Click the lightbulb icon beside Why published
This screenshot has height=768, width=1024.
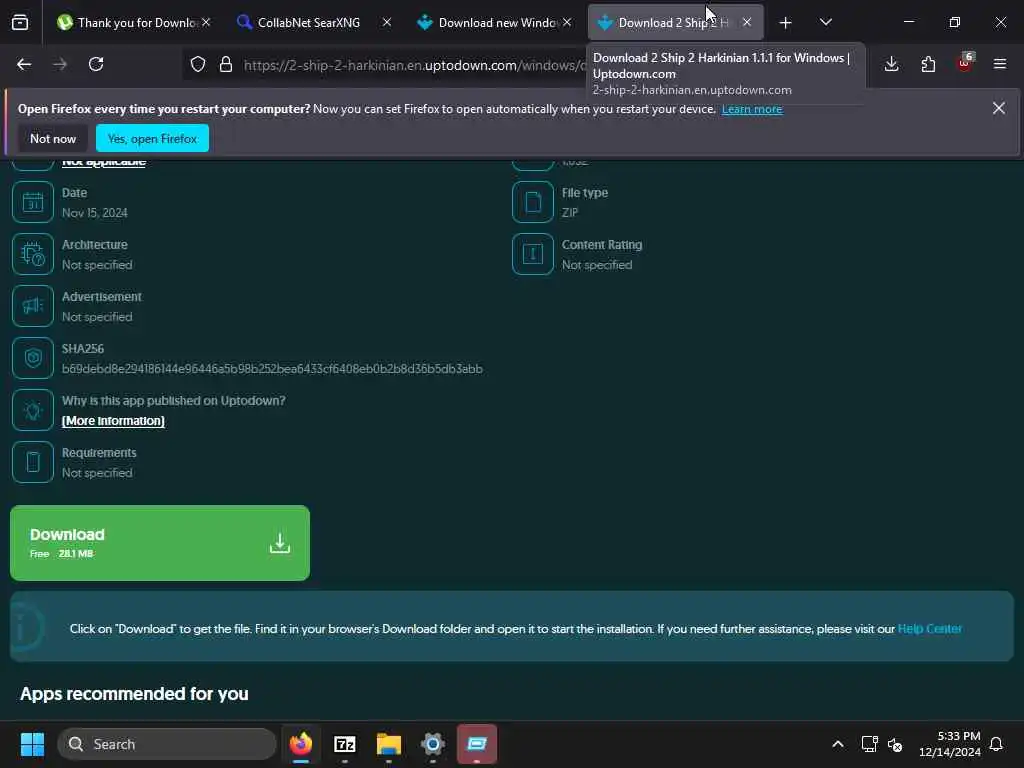(x=33, y=410)
